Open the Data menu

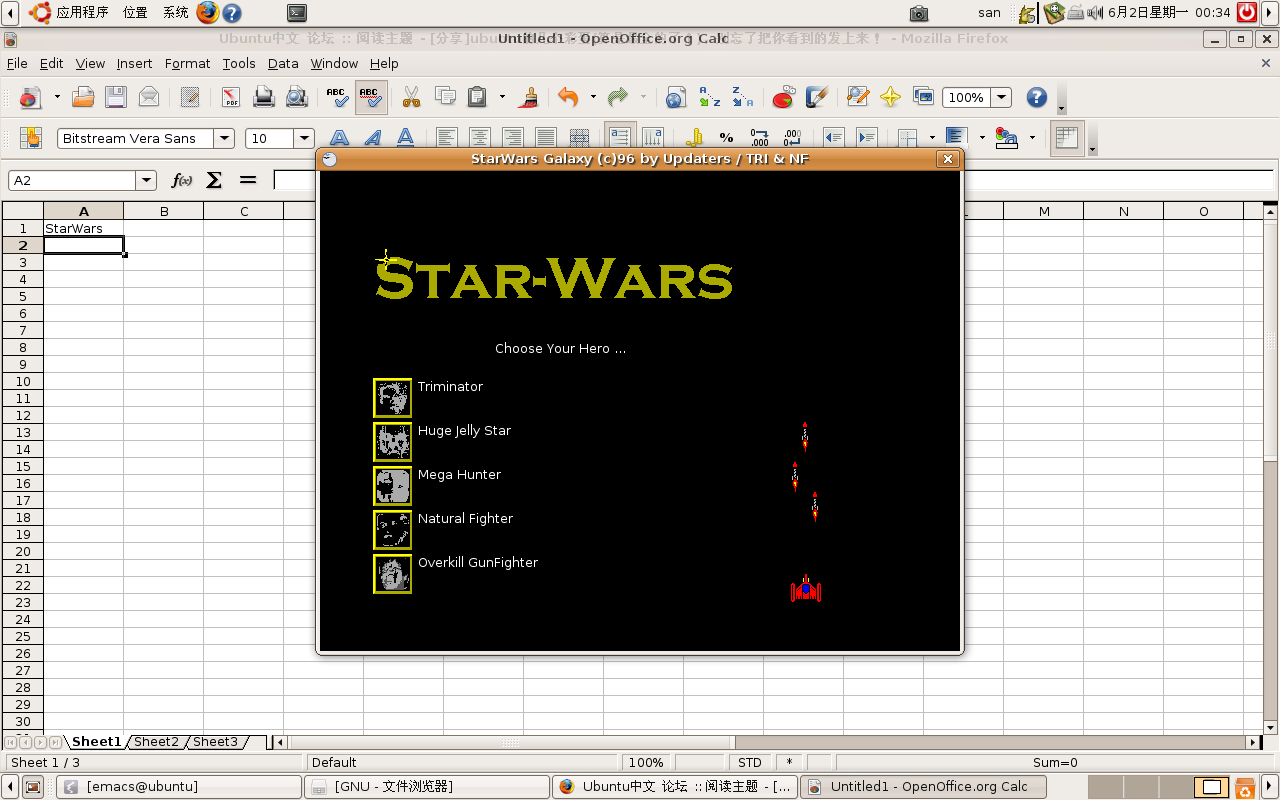[283, 63]
